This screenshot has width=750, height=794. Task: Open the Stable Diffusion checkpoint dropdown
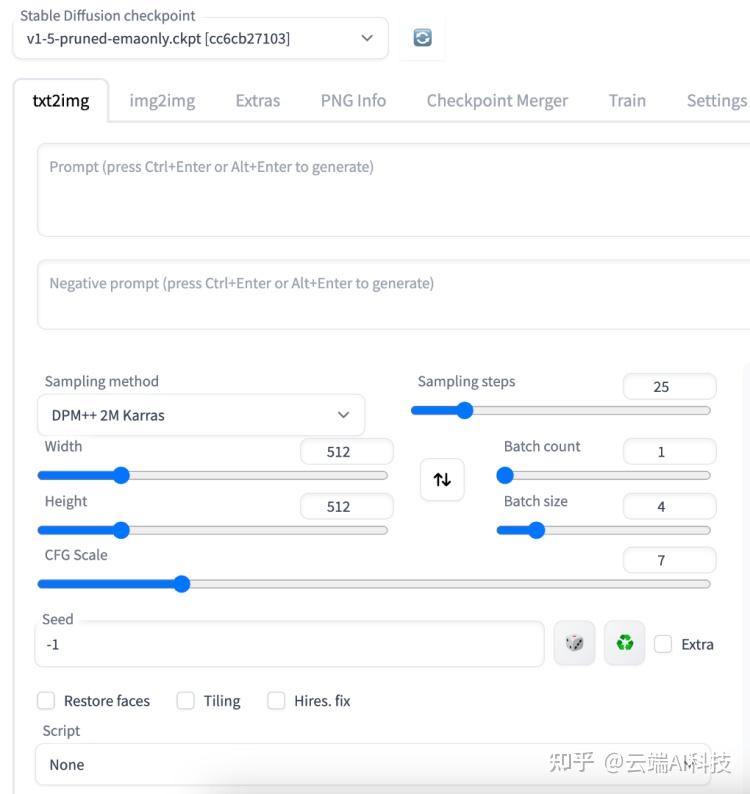[x=200, y=38]
